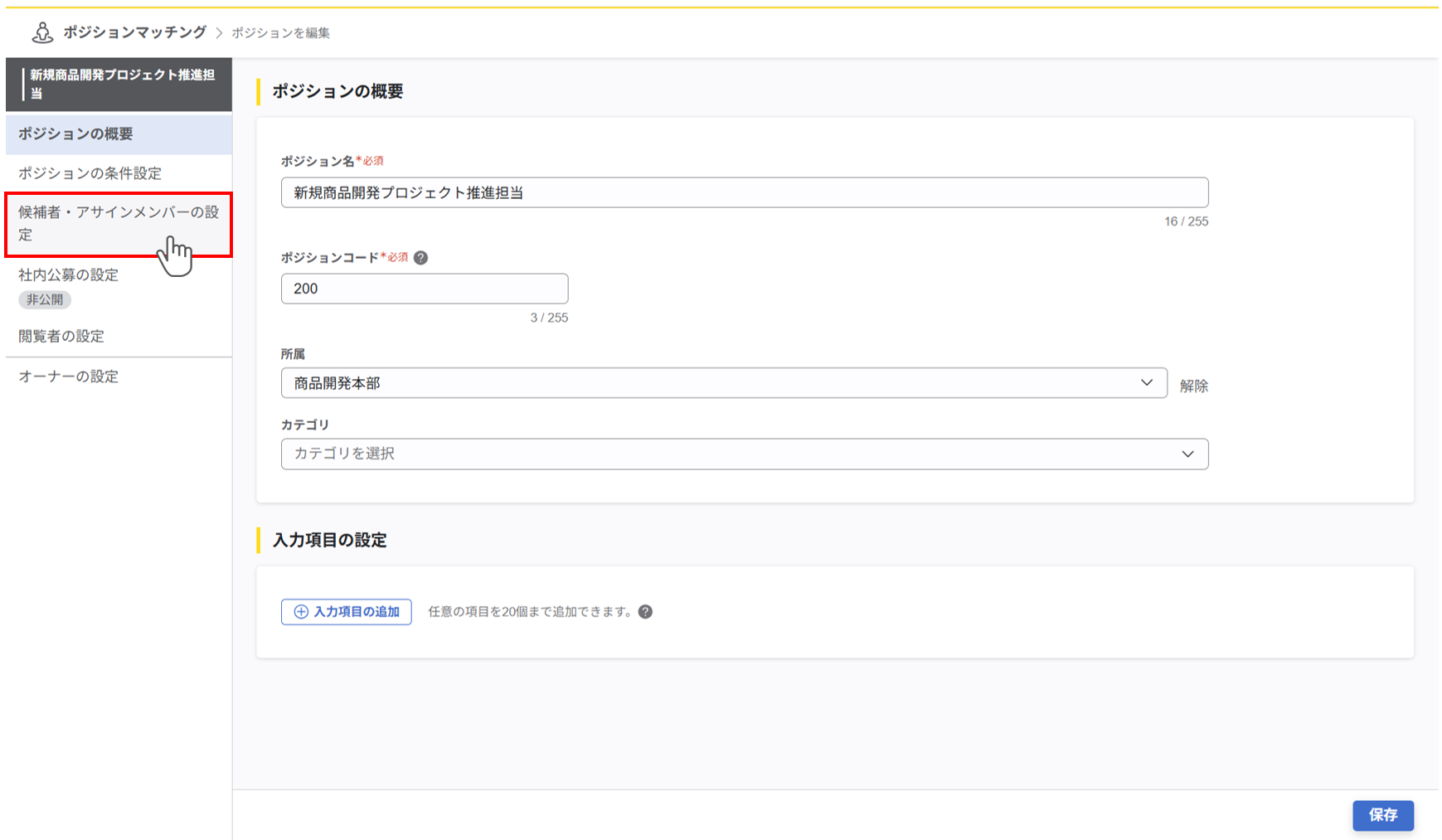Click the ポジション名 text field

coord(744,192)
